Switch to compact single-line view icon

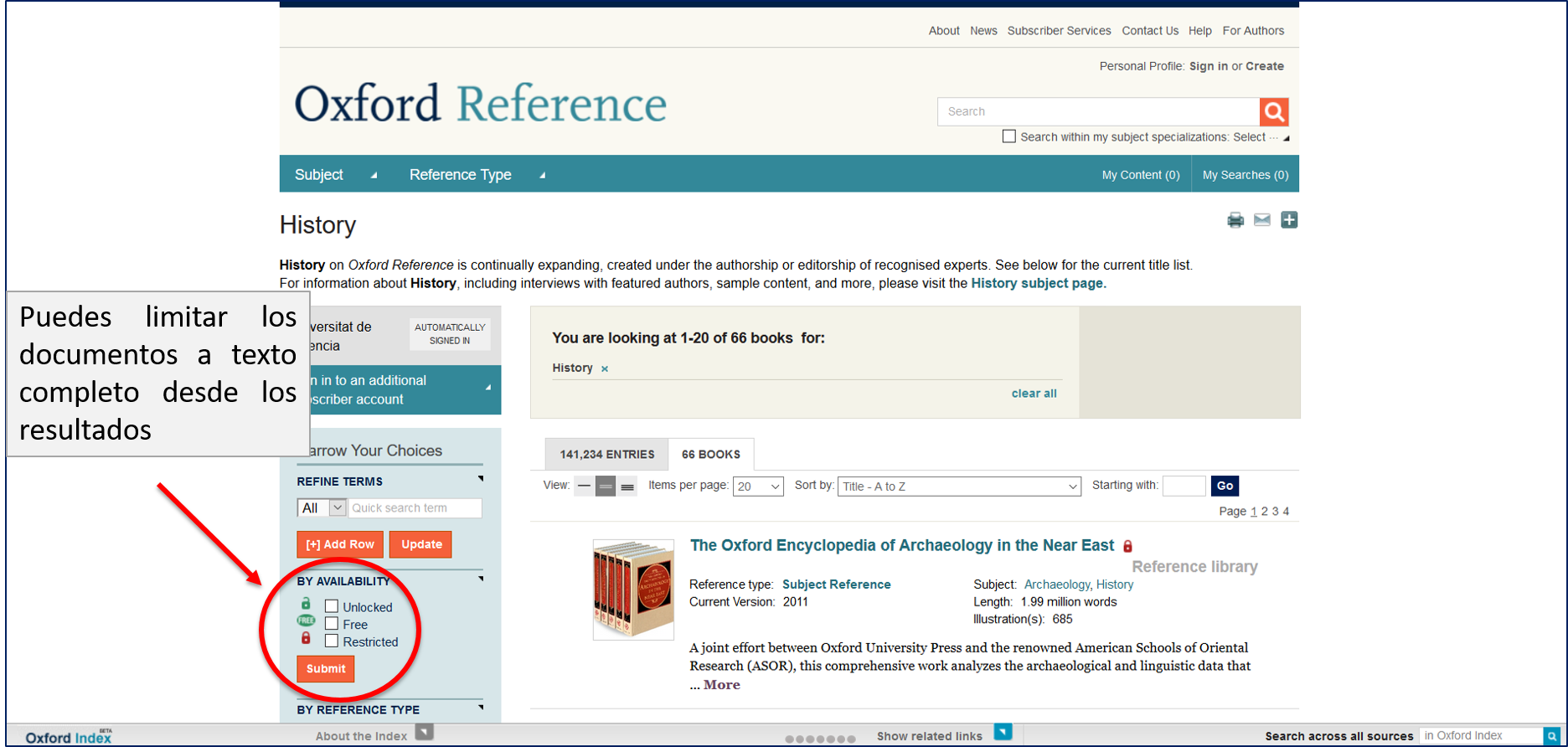584,486
